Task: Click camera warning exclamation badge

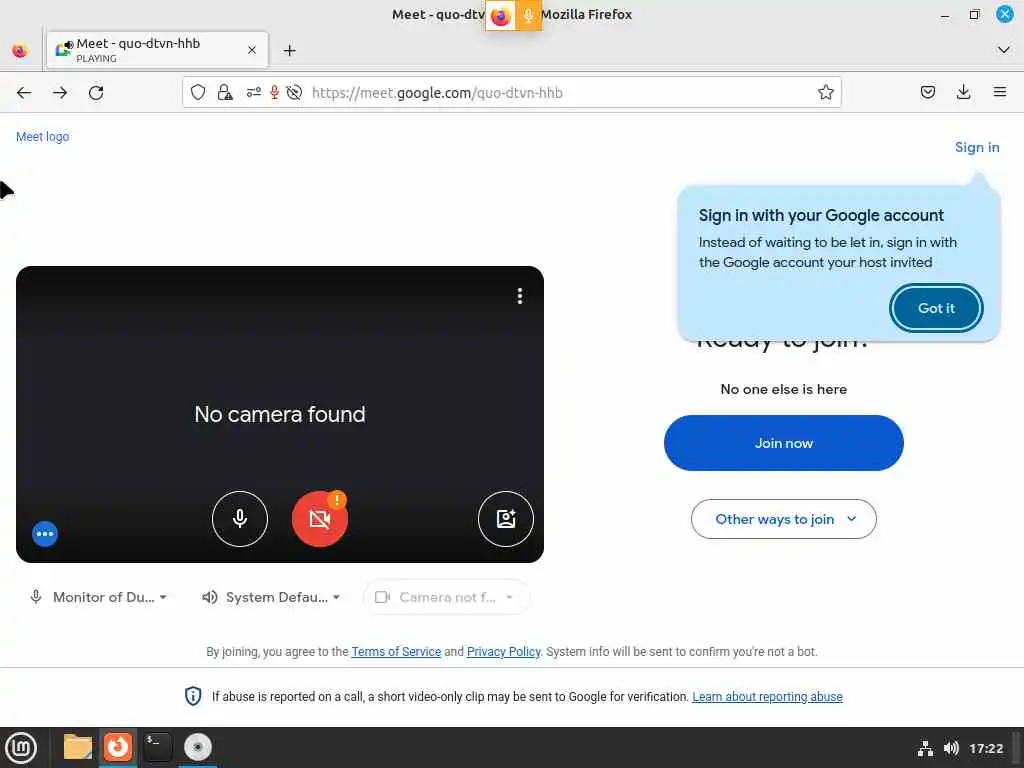Action: click(336, 500)
